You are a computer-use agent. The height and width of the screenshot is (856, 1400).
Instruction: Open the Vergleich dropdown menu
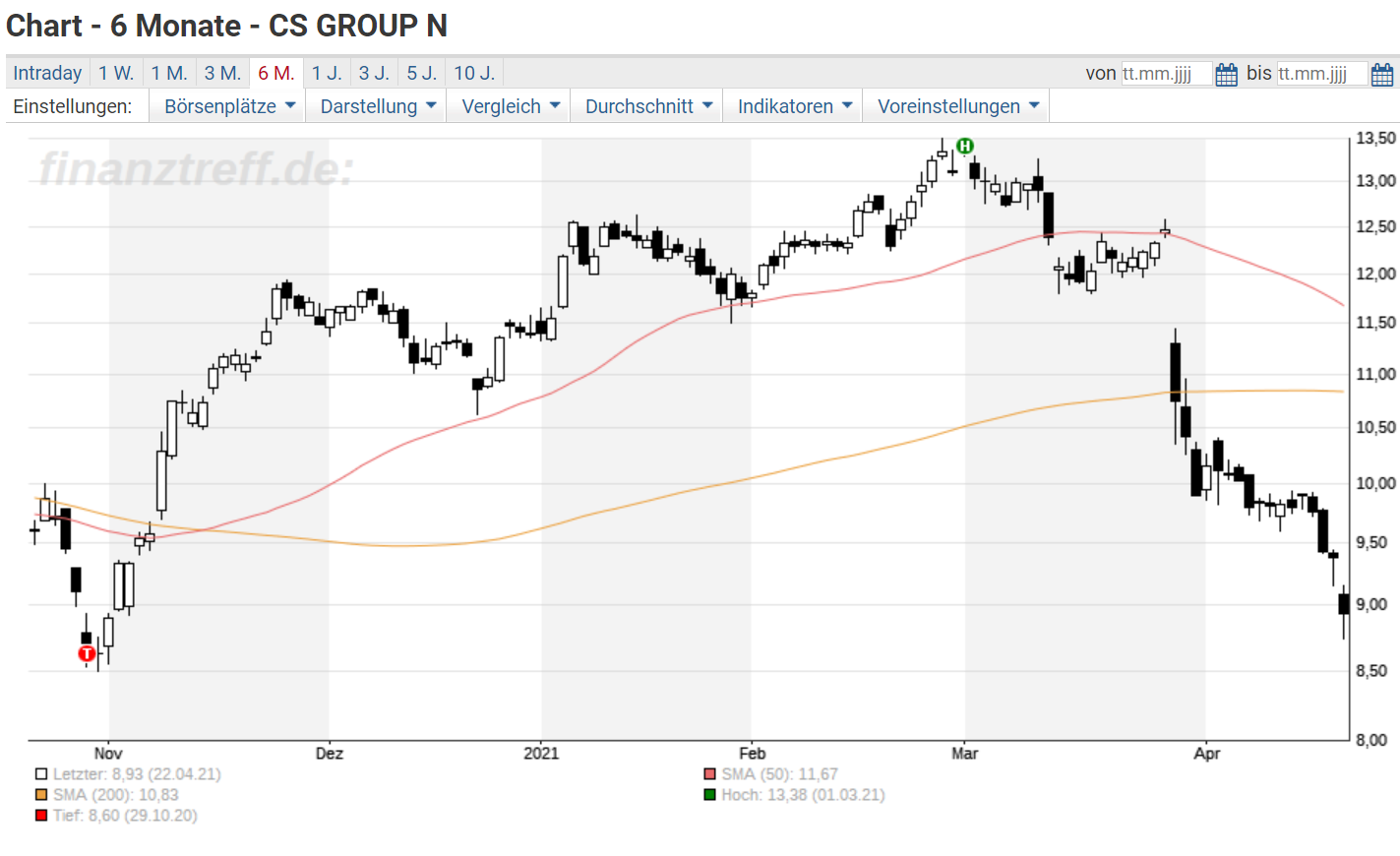511,106
